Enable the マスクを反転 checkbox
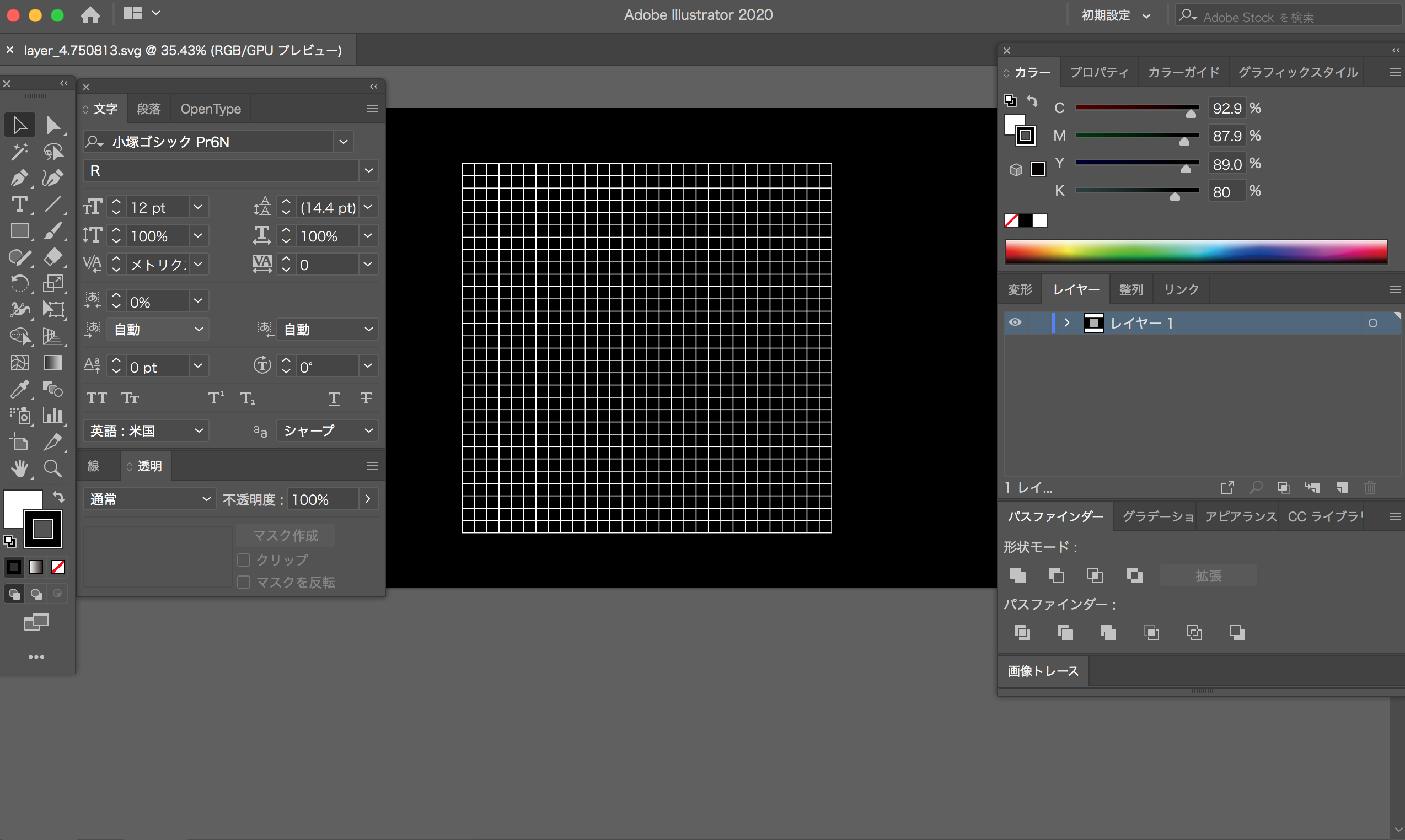The height and width of the screenshot is (840, 1405). click(x=244, y=583)
